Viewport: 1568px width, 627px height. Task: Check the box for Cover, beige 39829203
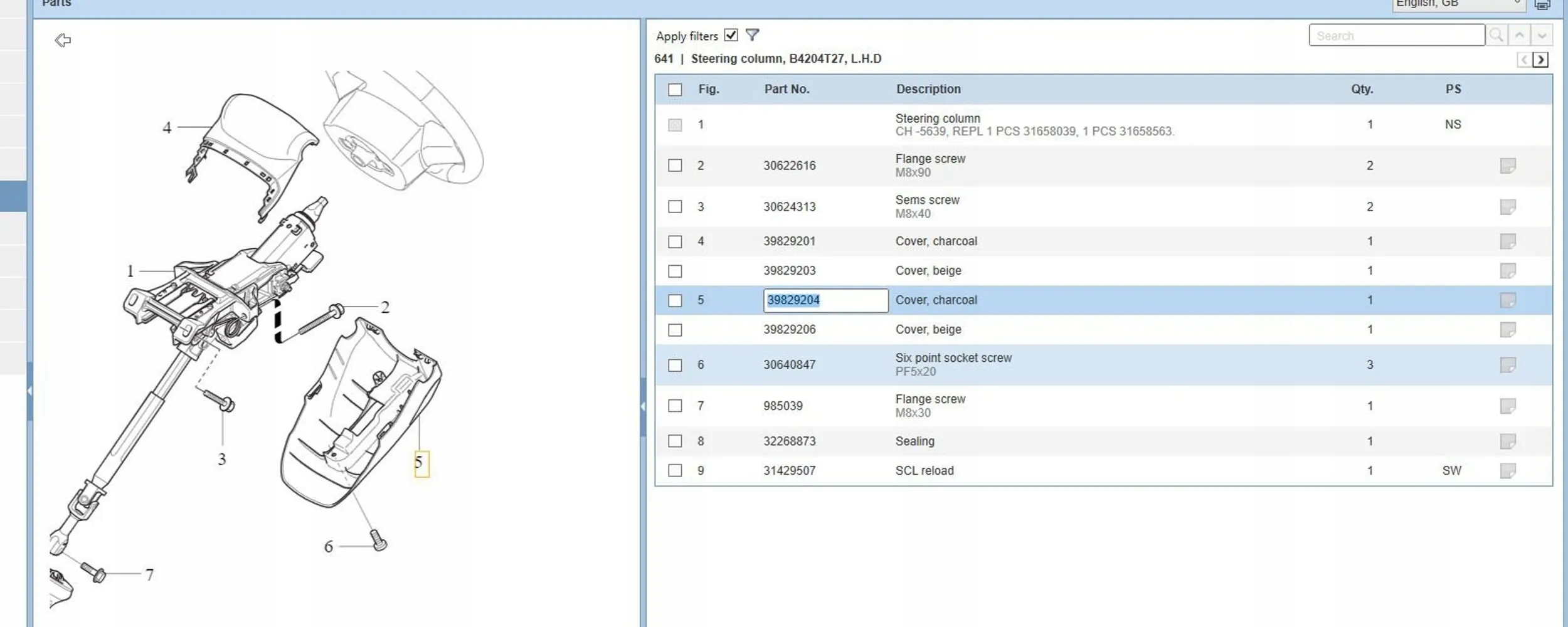pos(675,271)
